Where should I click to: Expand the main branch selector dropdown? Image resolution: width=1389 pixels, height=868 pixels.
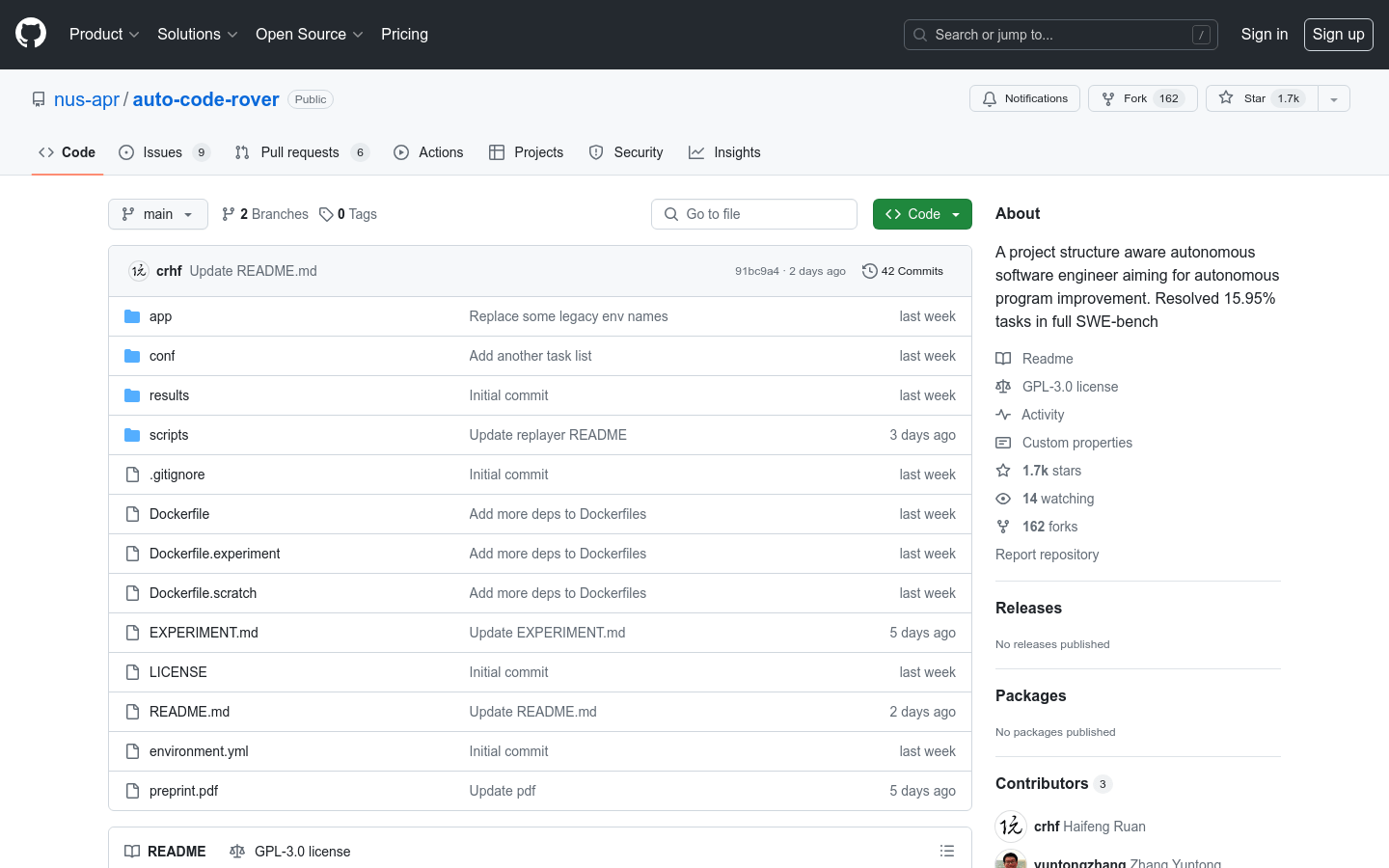point(158,214)
